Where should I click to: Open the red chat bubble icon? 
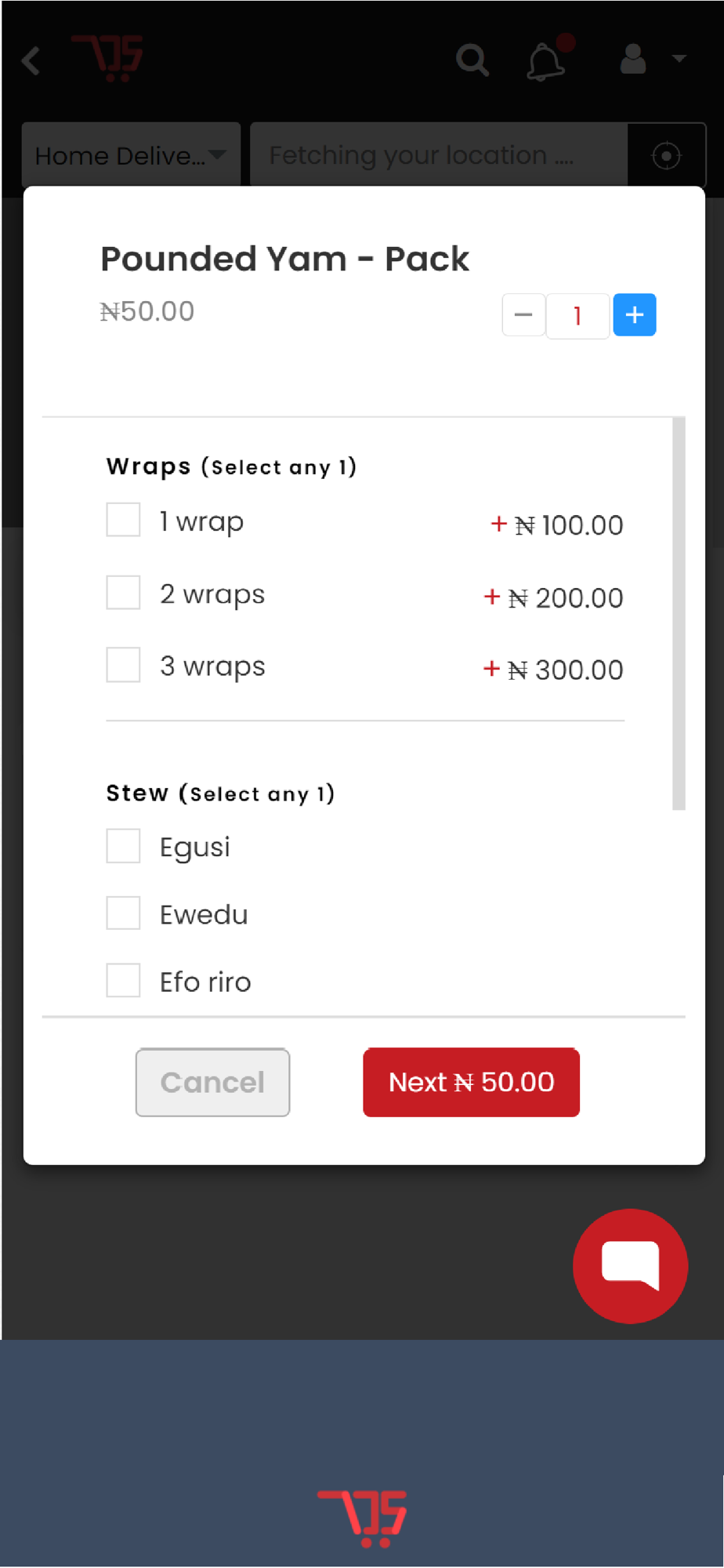(x=630, y=1265)
